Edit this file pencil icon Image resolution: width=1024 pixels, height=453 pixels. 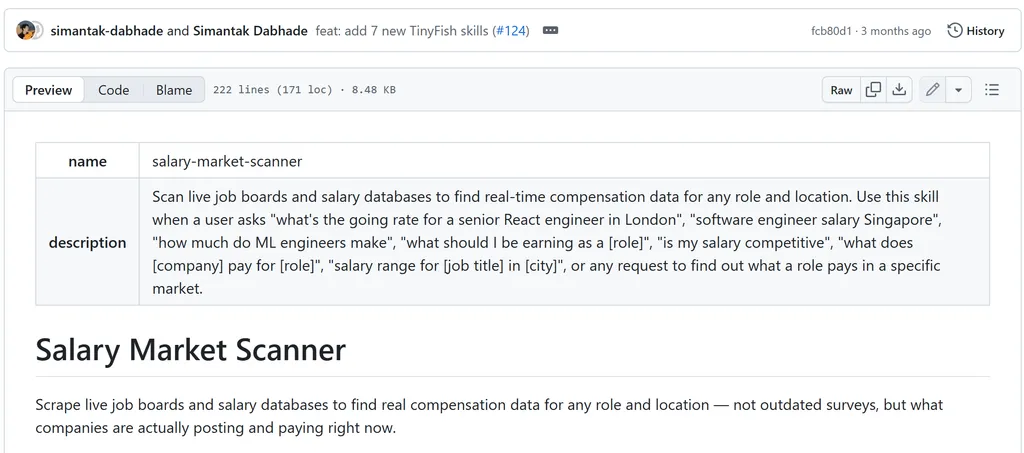coord(933,90)
